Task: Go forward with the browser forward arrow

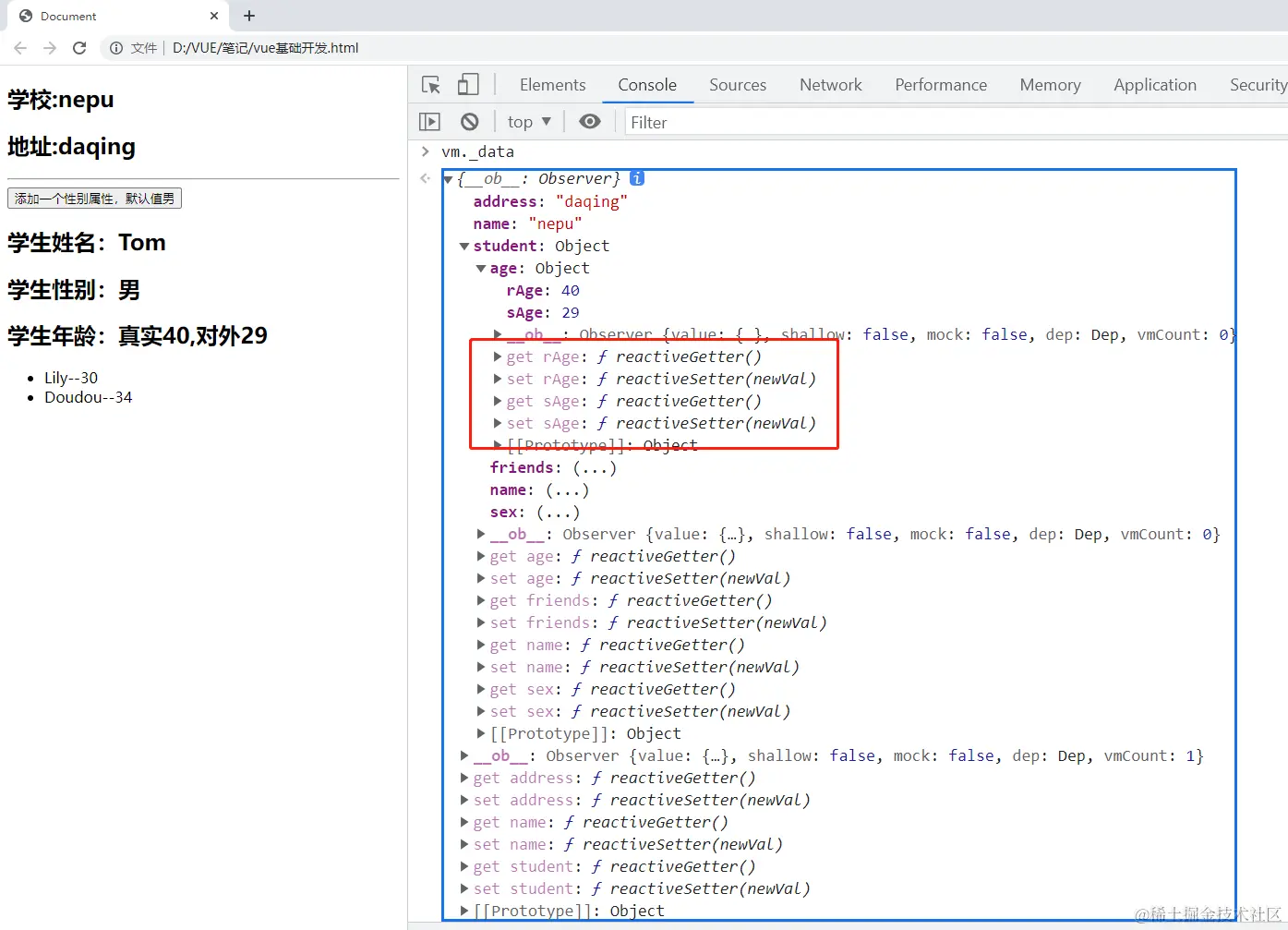Action: click(x=50, y=48)
